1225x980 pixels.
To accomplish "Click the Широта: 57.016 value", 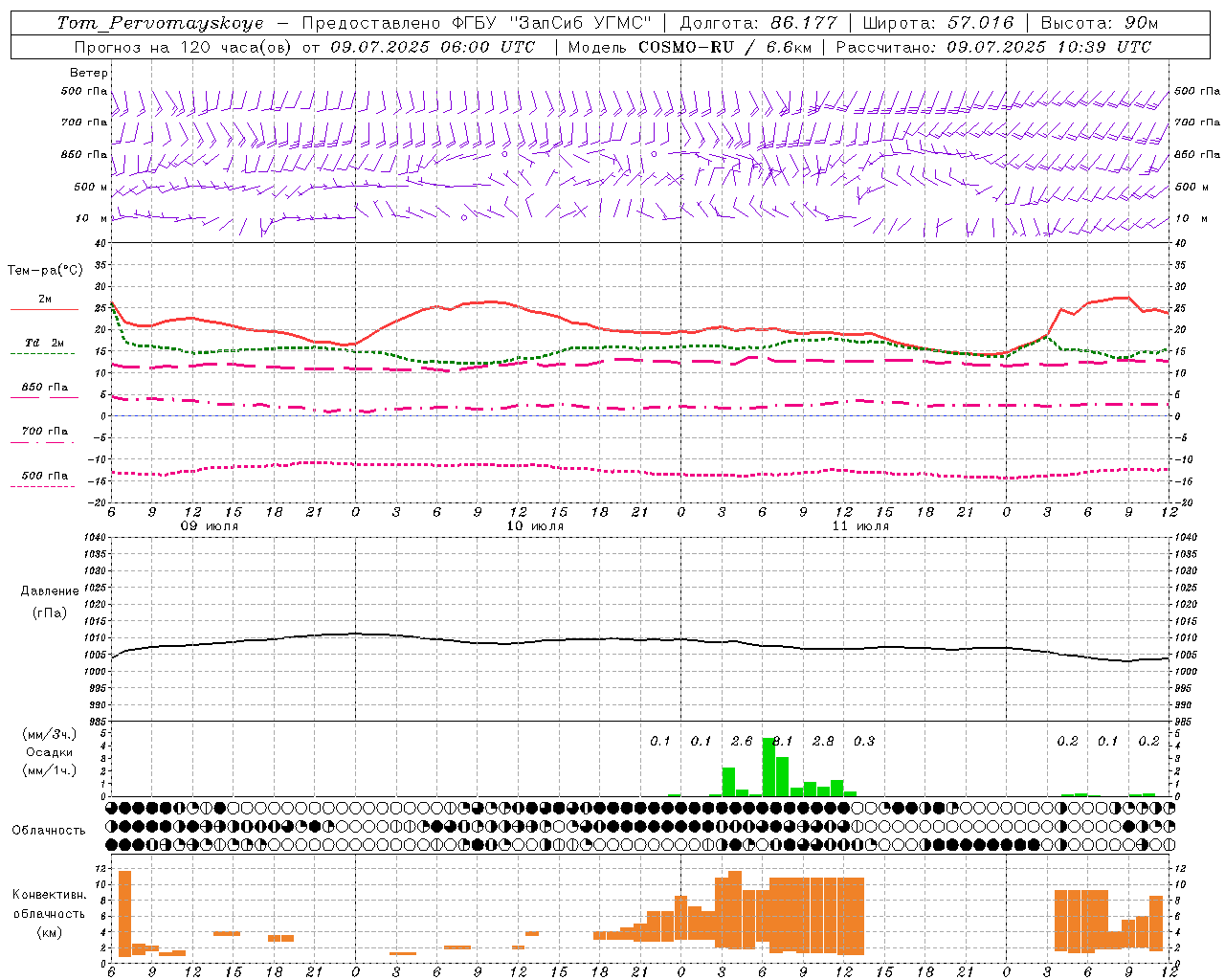I will pyautogui.click(x=939, y=23).
